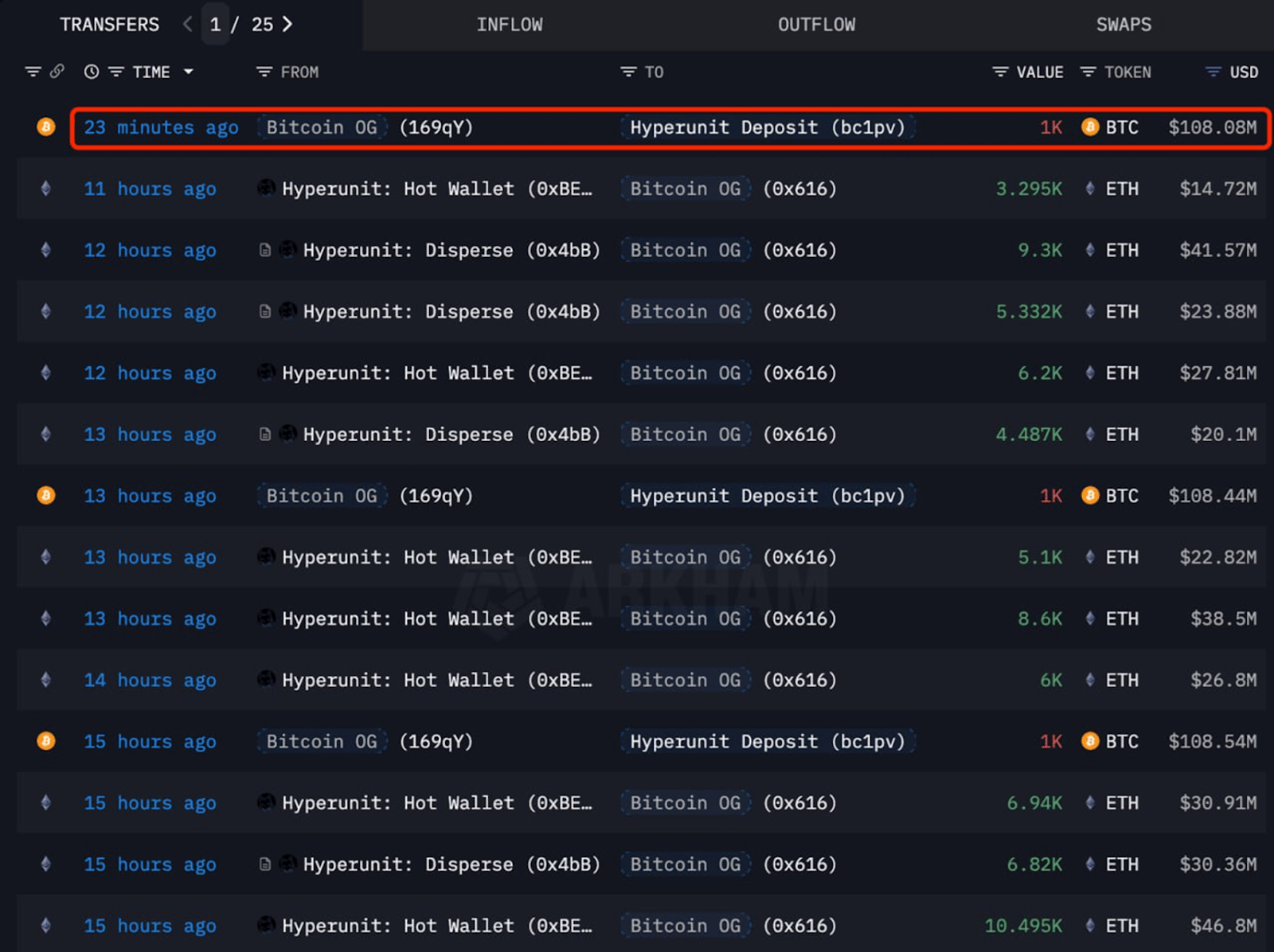The height and width of the screenshot is (952, 1274).
Task: Open the 14 hours ago transaction link
Action: pos(150,680)
